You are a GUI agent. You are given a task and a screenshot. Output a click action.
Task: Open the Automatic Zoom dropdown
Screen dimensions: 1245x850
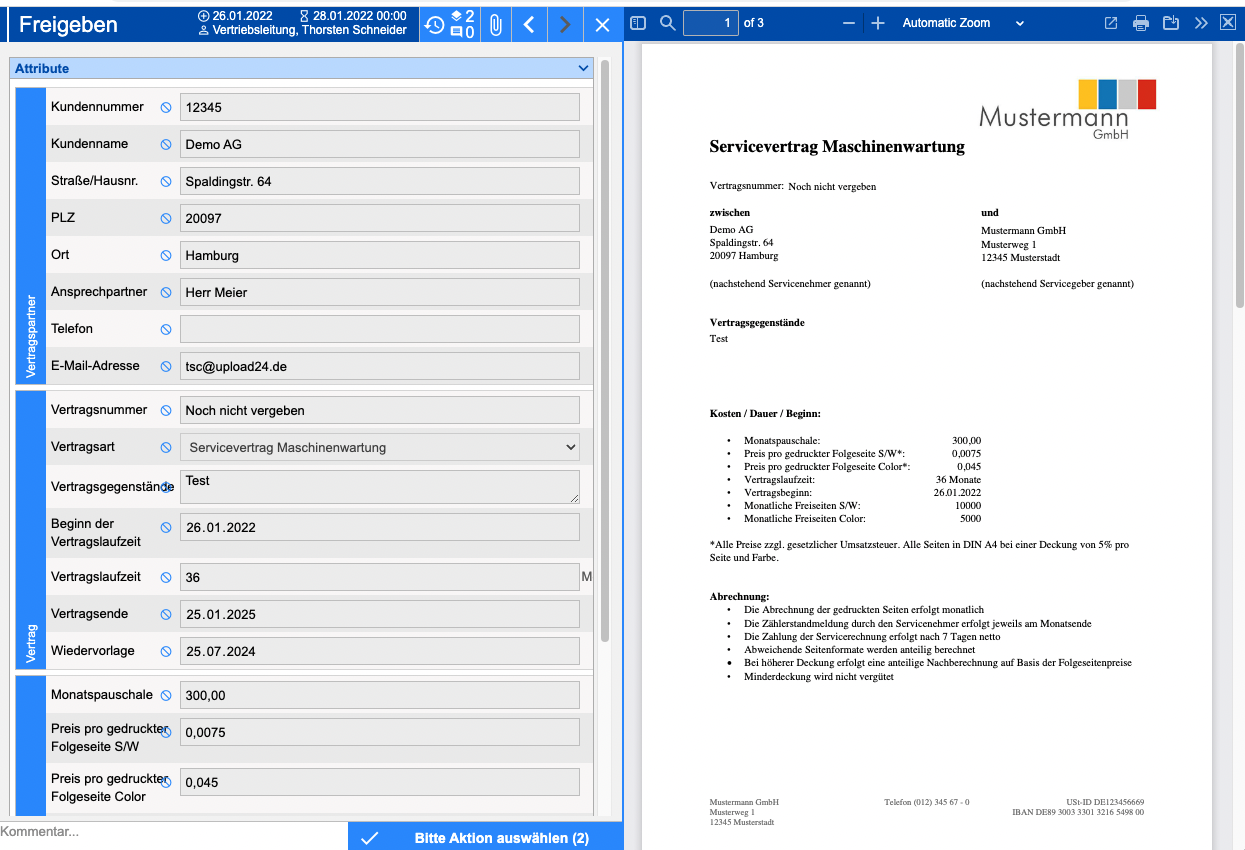pyautogui.click(x=963, y=23)
